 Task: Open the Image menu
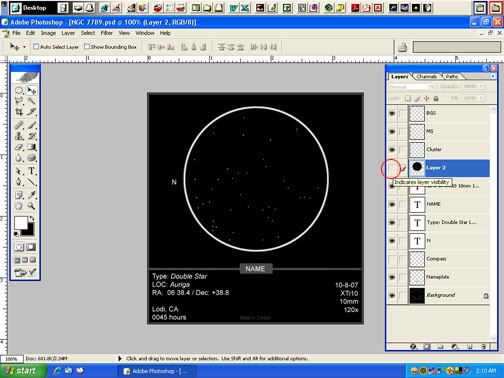pos(48,33)
